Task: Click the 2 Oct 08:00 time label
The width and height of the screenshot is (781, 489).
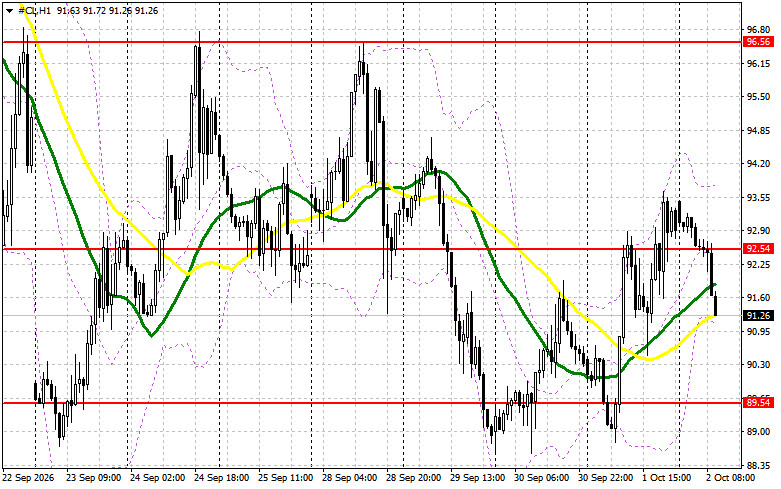Action: (x=731, y=478)
